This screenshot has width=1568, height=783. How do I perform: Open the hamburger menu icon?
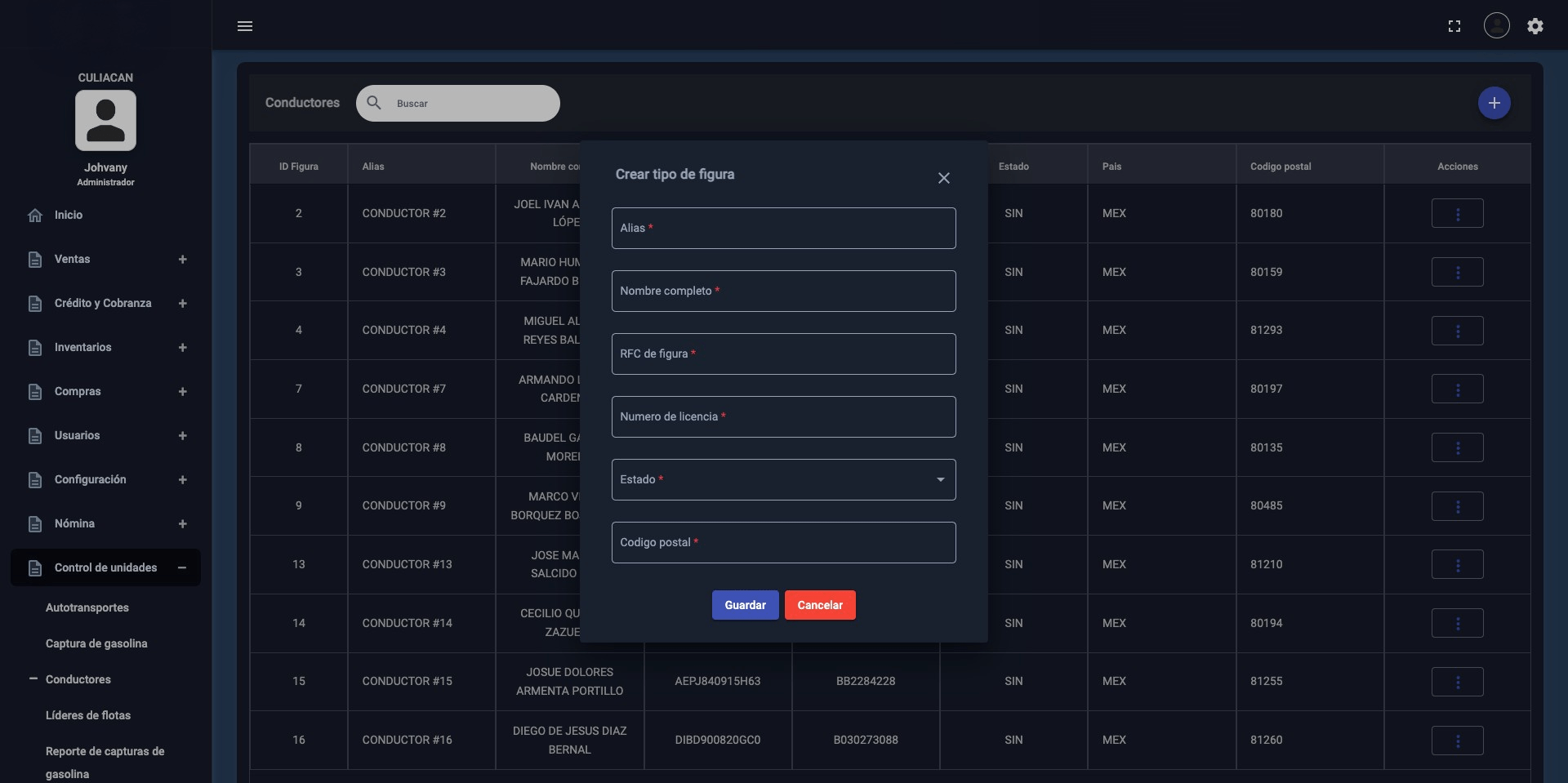pyautogui.click(x=244, y=26)
